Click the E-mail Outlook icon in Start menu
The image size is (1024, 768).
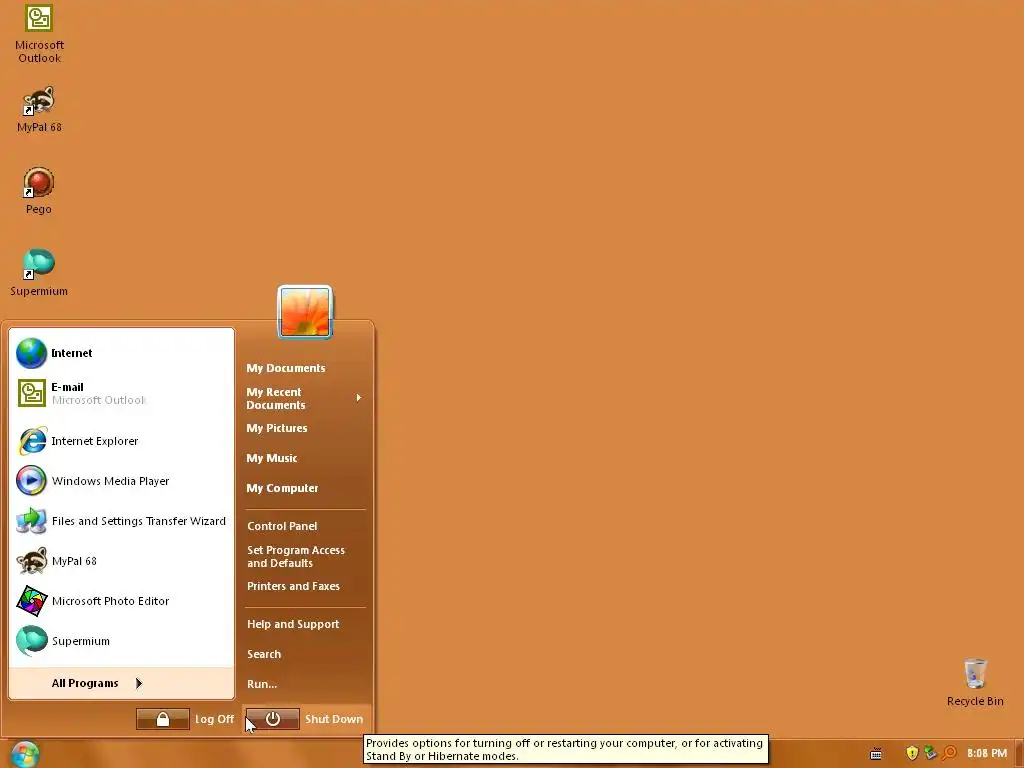point(31,393)
